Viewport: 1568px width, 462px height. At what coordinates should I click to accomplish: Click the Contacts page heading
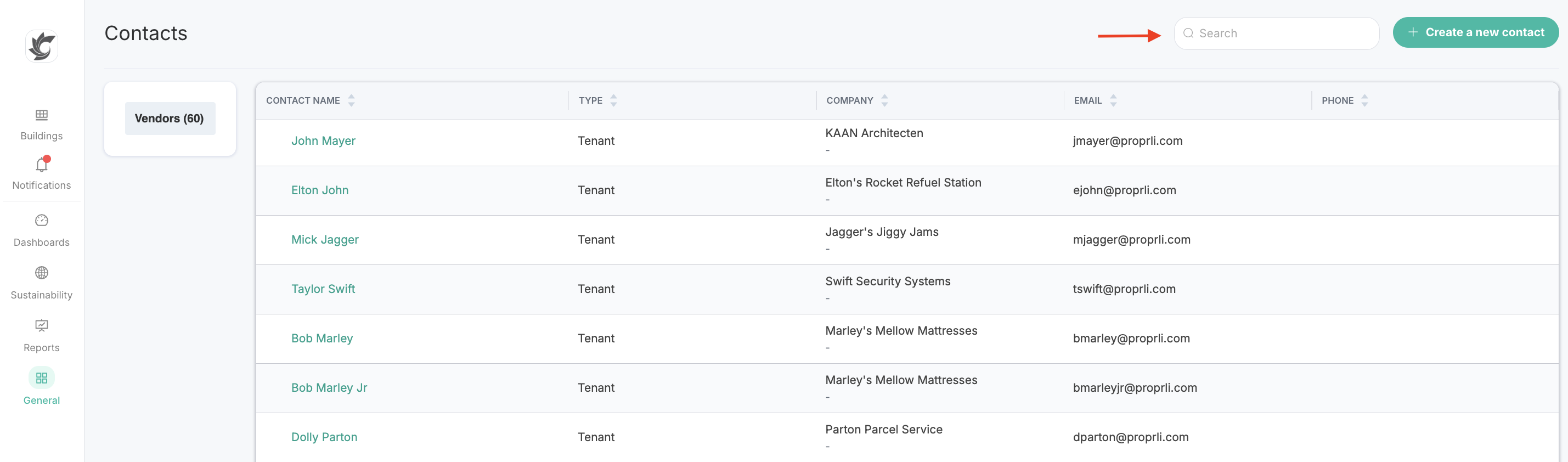coord(145,33)
